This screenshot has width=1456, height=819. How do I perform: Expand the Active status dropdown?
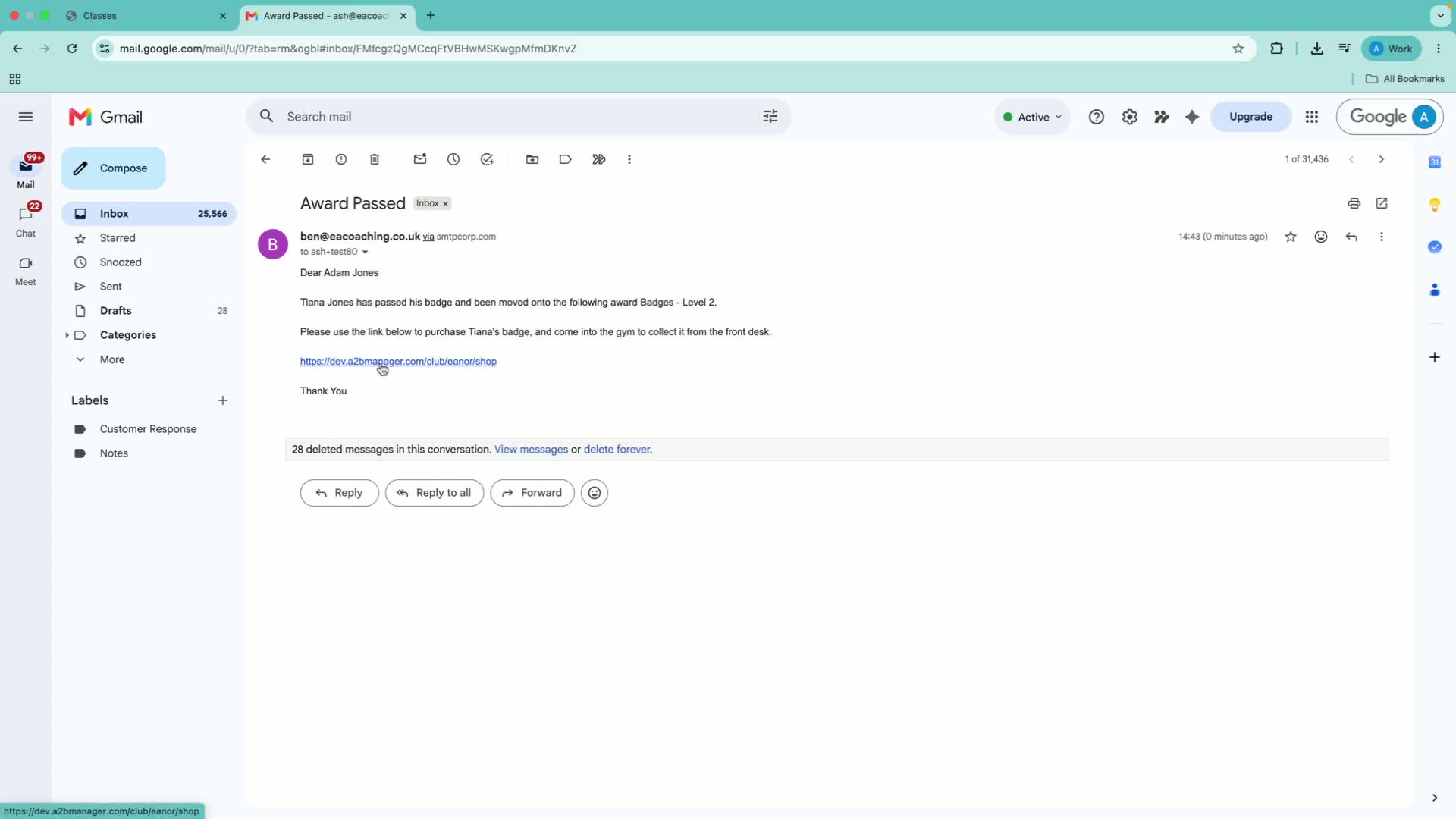pos(1032,117)
